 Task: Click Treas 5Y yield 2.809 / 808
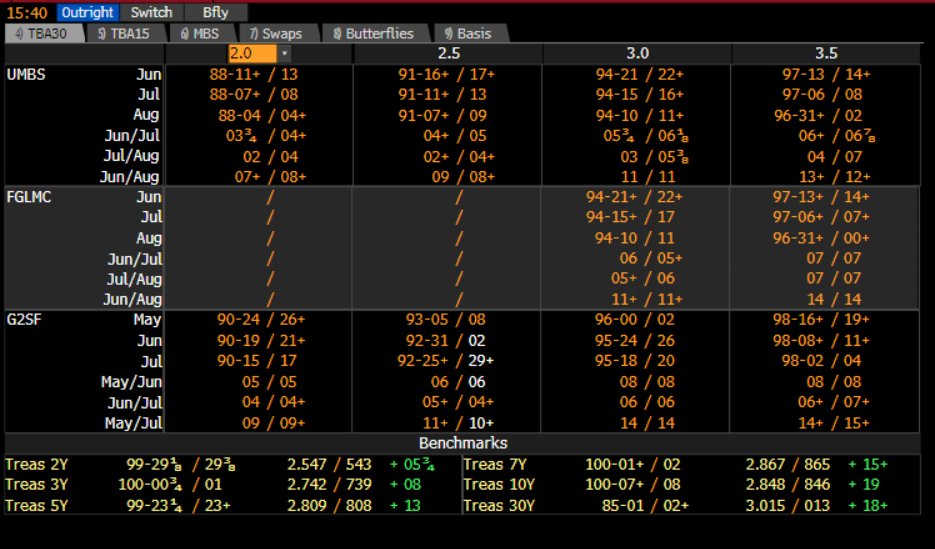point(330,505)
